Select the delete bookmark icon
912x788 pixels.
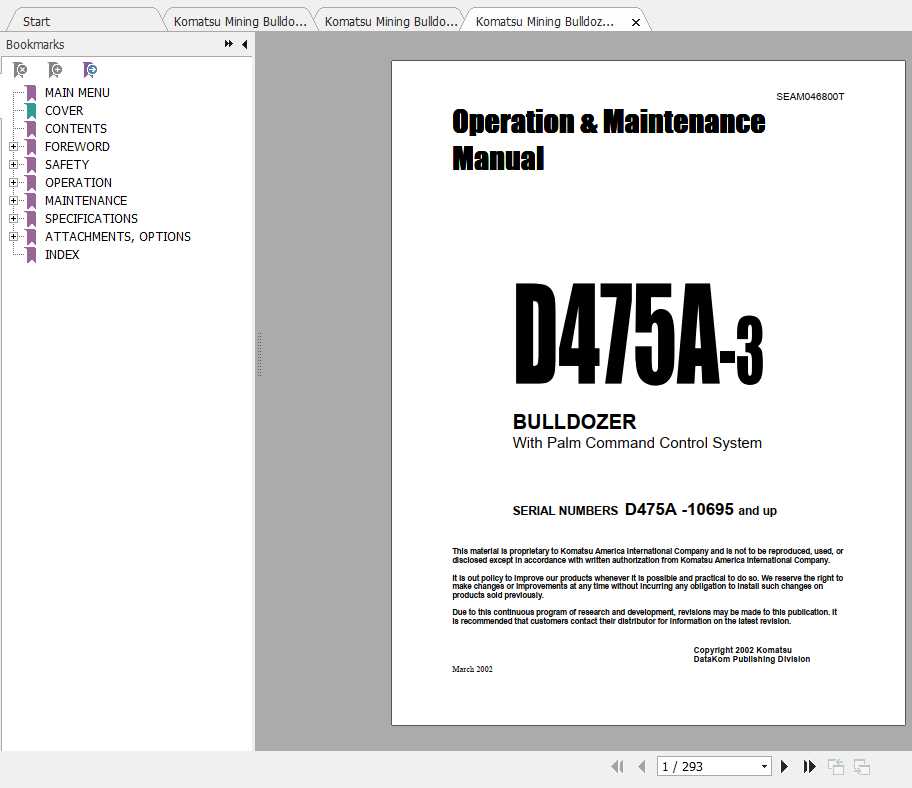20,70
